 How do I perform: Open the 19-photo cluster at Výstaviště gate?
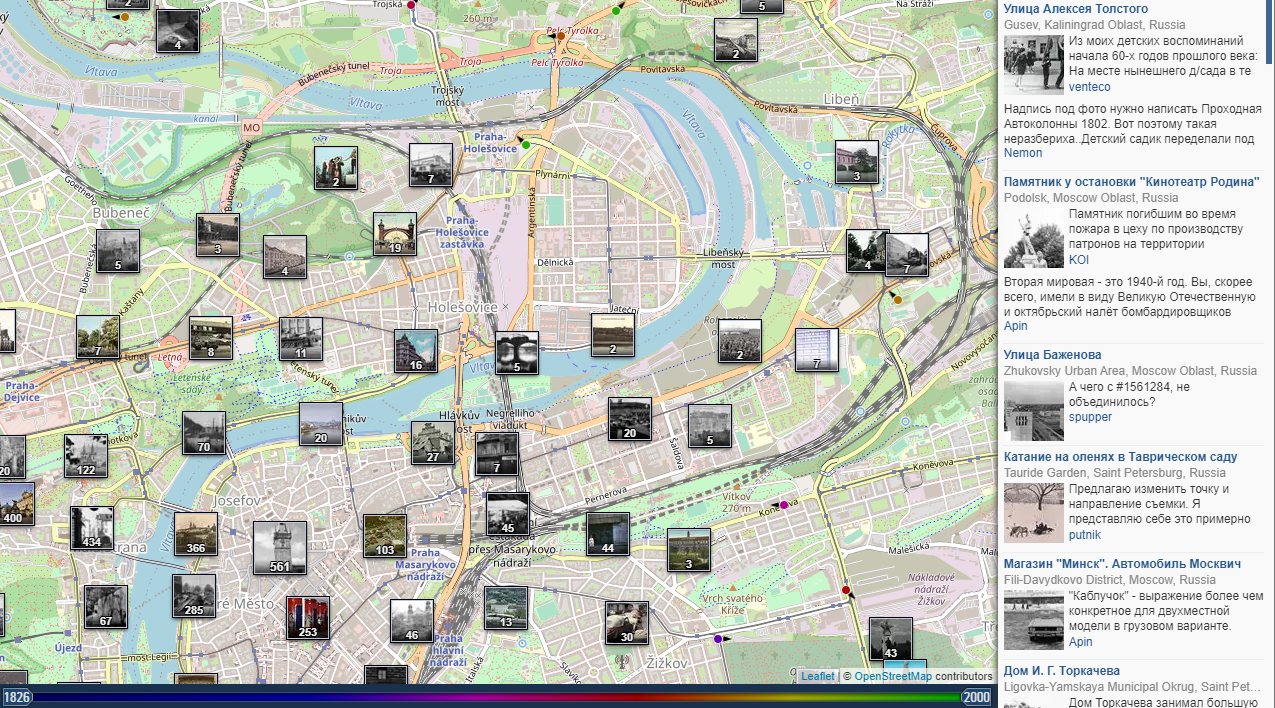pyautogui.click(x=395, y=234)
